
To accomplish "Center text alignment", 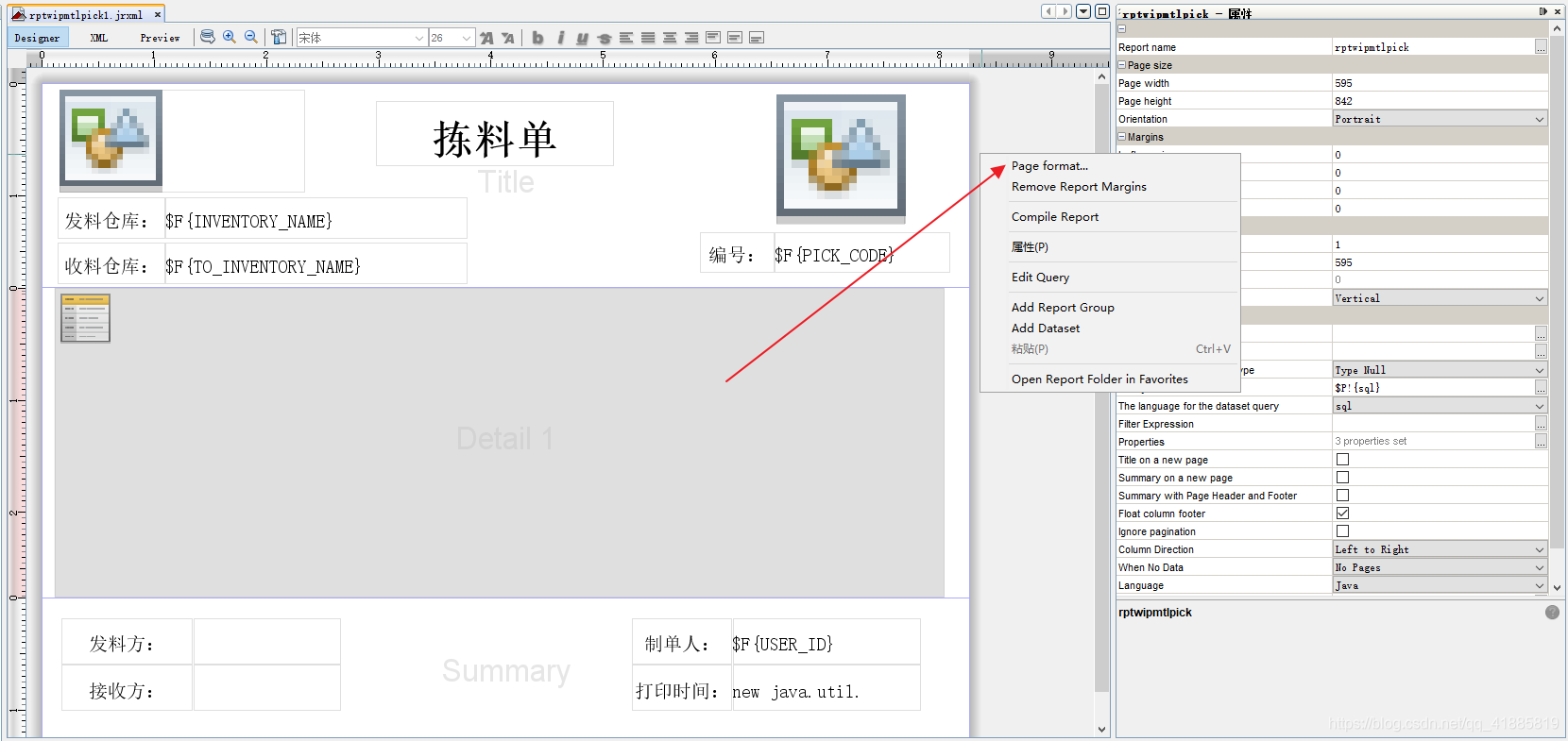I will tap(670, 38).
